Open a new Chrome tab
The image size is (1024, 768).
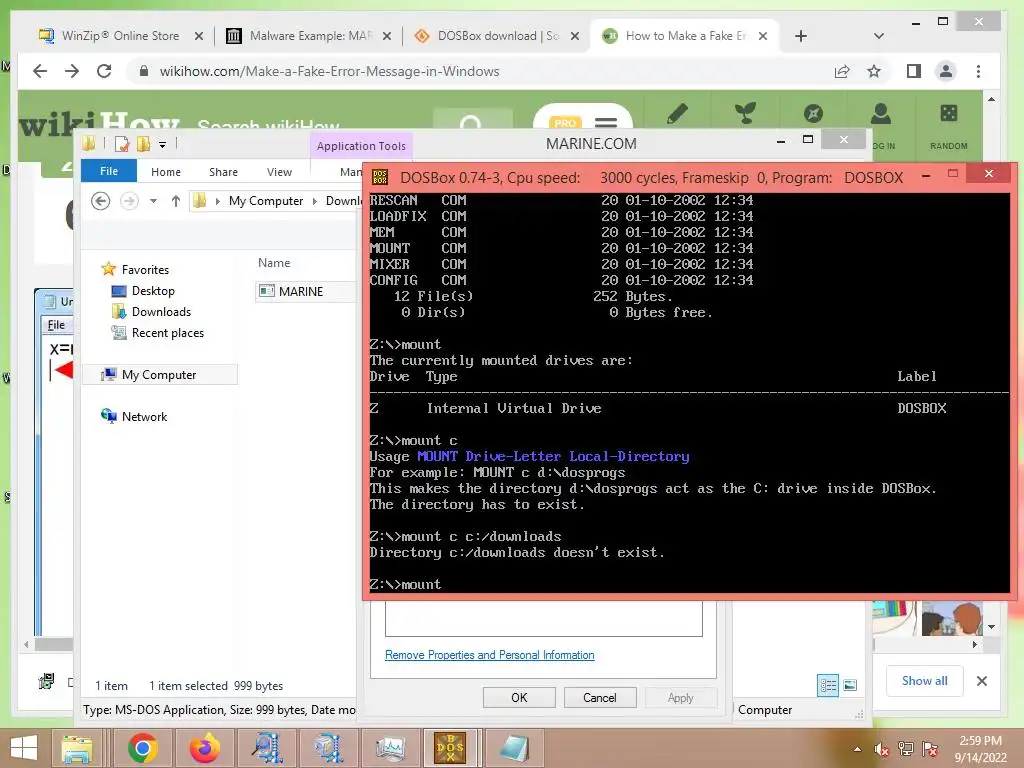(801, 36)
